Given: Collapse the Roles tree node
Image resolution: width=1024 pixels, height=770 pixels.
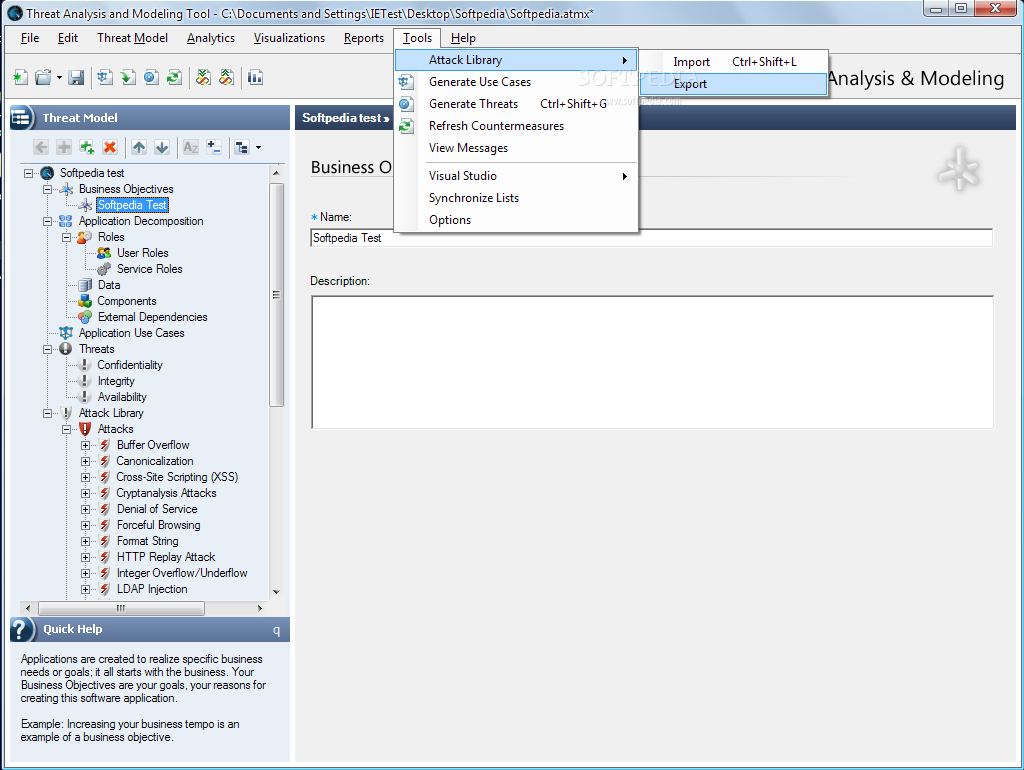Looking at the screenshot, I should pyautogui.click(x=66, y=237).
